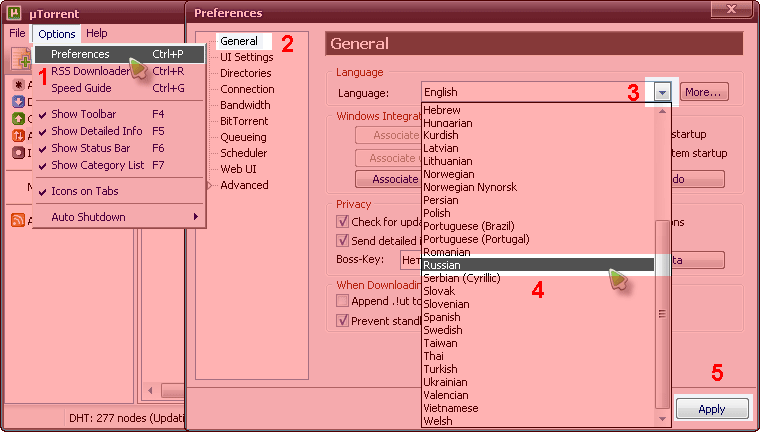Choose Norwegian Nynorsk from the list
Viewport: 760px width, 432px height.
[538, 187]
